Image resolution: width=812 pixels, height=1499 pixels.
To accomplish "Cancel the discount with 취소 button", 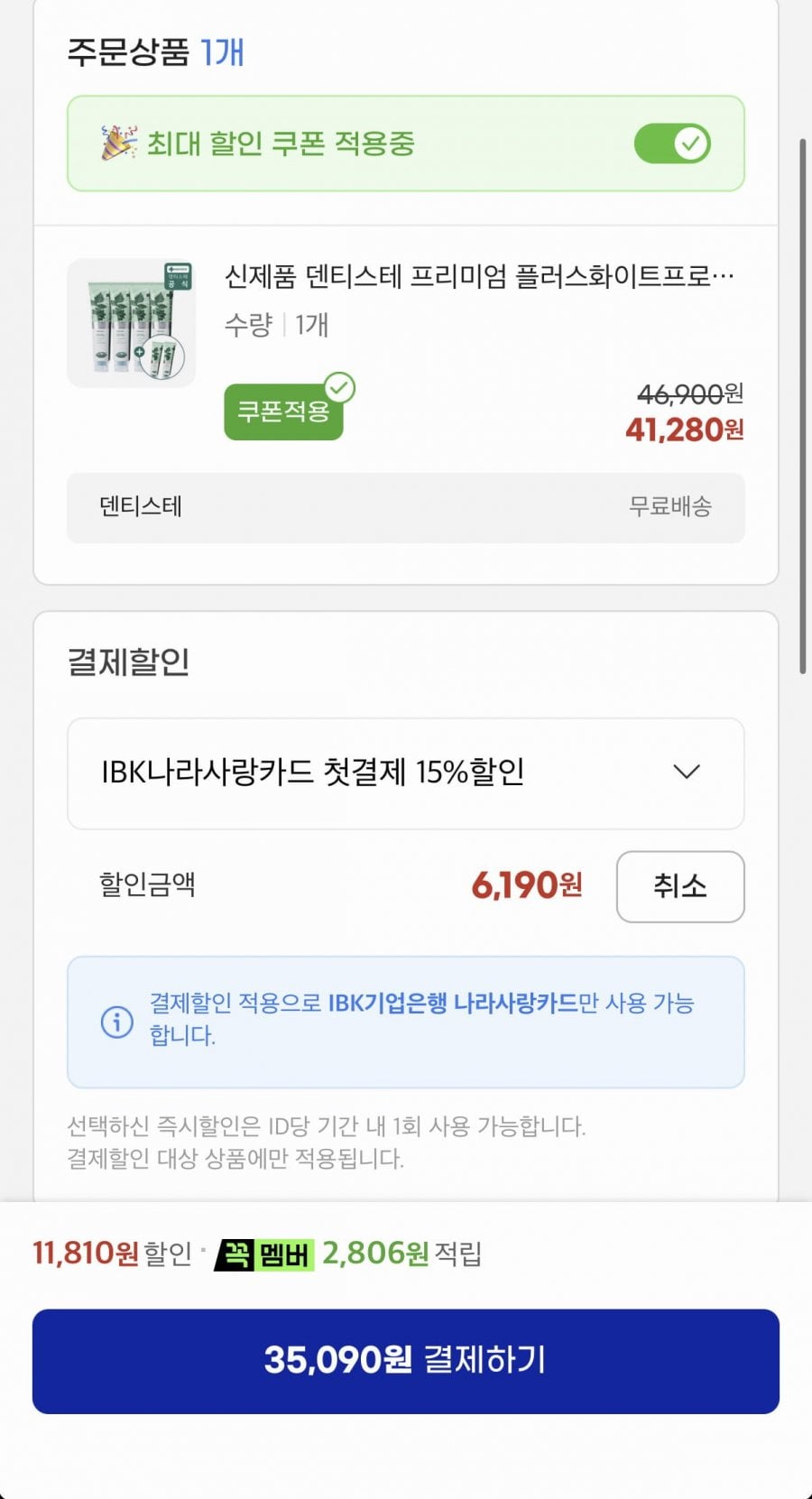I will pos(680,886).
